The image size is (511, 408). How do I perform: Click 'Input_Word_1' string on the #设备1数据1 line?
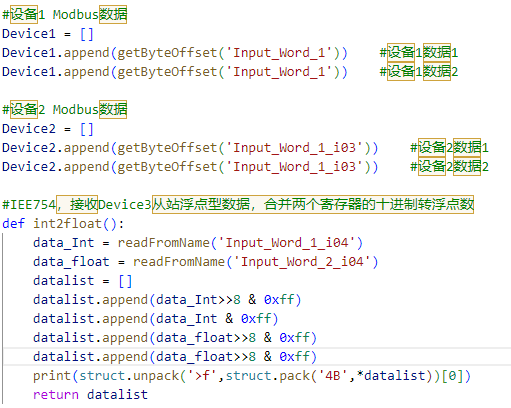279,53
